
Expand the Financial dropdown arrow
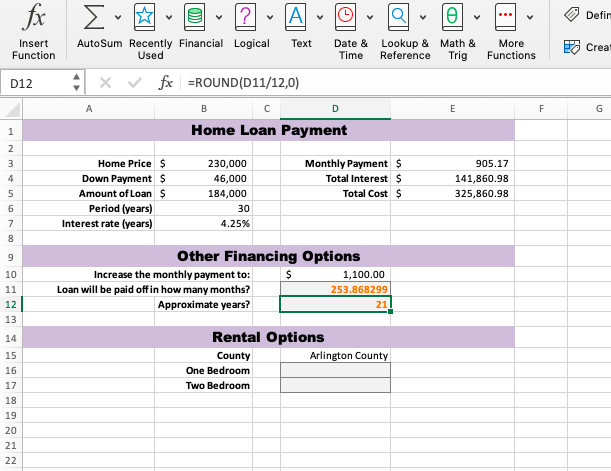click(219, 17)
